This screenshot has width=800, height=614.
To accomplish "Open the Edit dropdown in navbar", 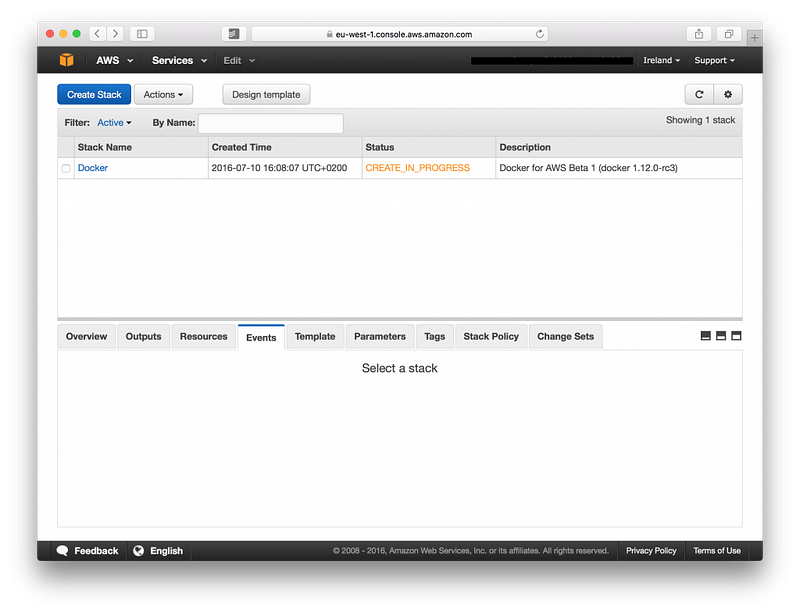I will (x=239, y=60).
